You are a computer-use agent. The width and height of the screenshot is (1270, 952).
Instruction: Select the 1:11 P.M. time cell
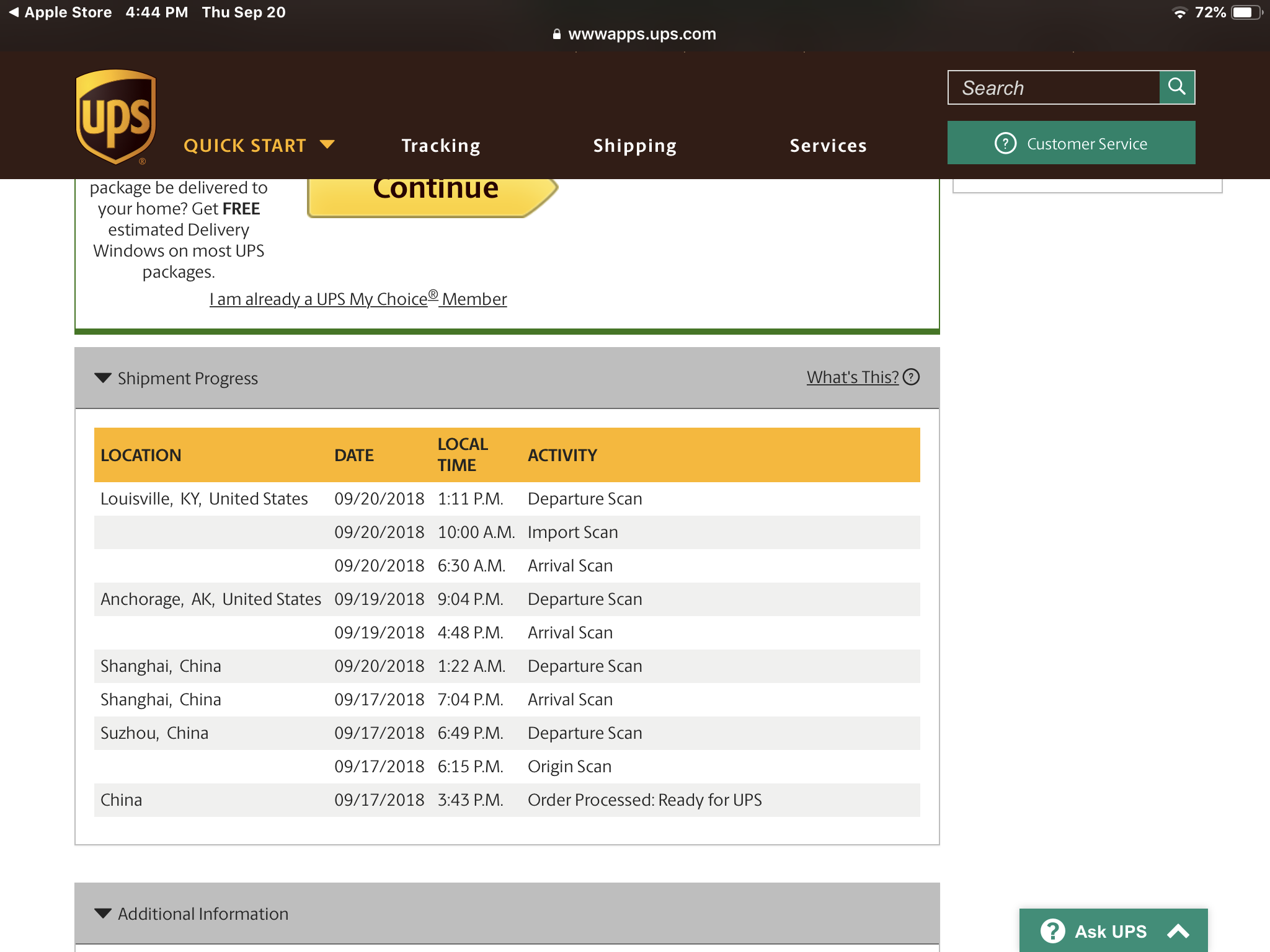pyautogui.click(x=471, y=498)
